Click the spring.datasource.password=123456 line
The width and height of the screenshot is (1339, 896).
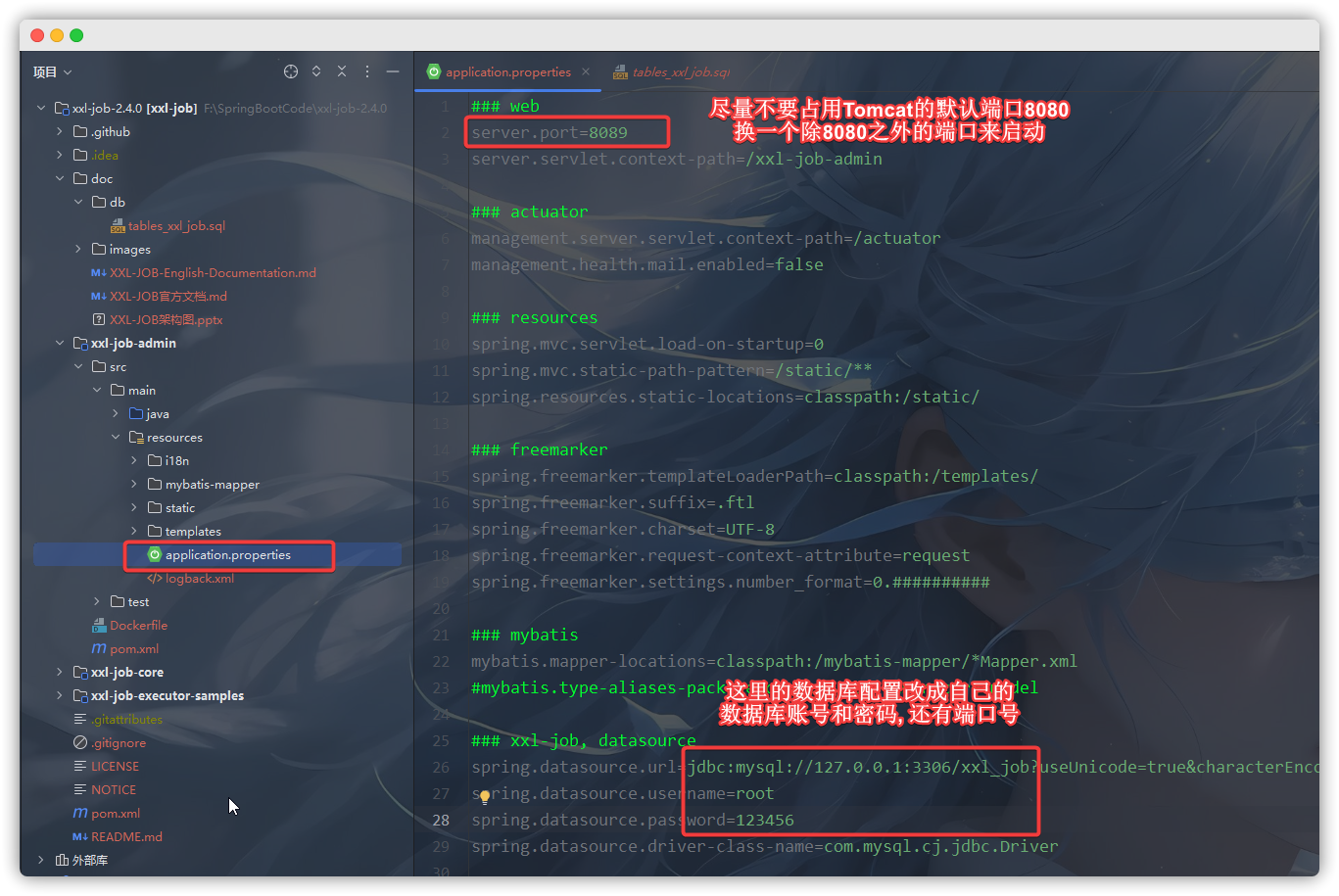click(633, 820)
